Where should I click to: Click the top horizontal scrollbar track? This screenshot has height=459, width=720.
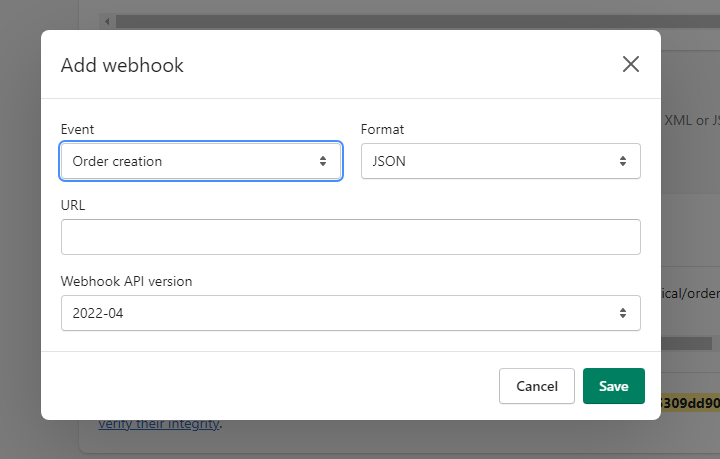click(400, 20)
